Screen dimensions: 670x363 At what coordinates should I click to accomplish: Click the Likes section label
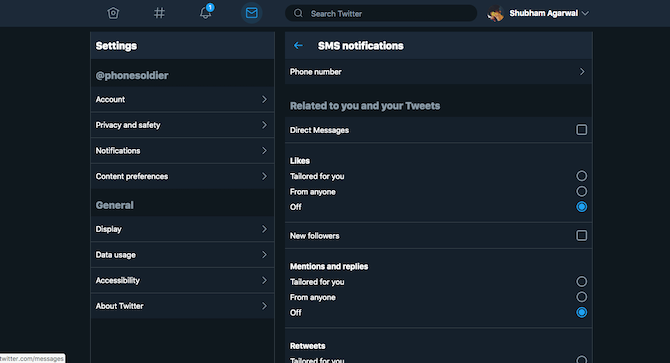coord(300,161)
